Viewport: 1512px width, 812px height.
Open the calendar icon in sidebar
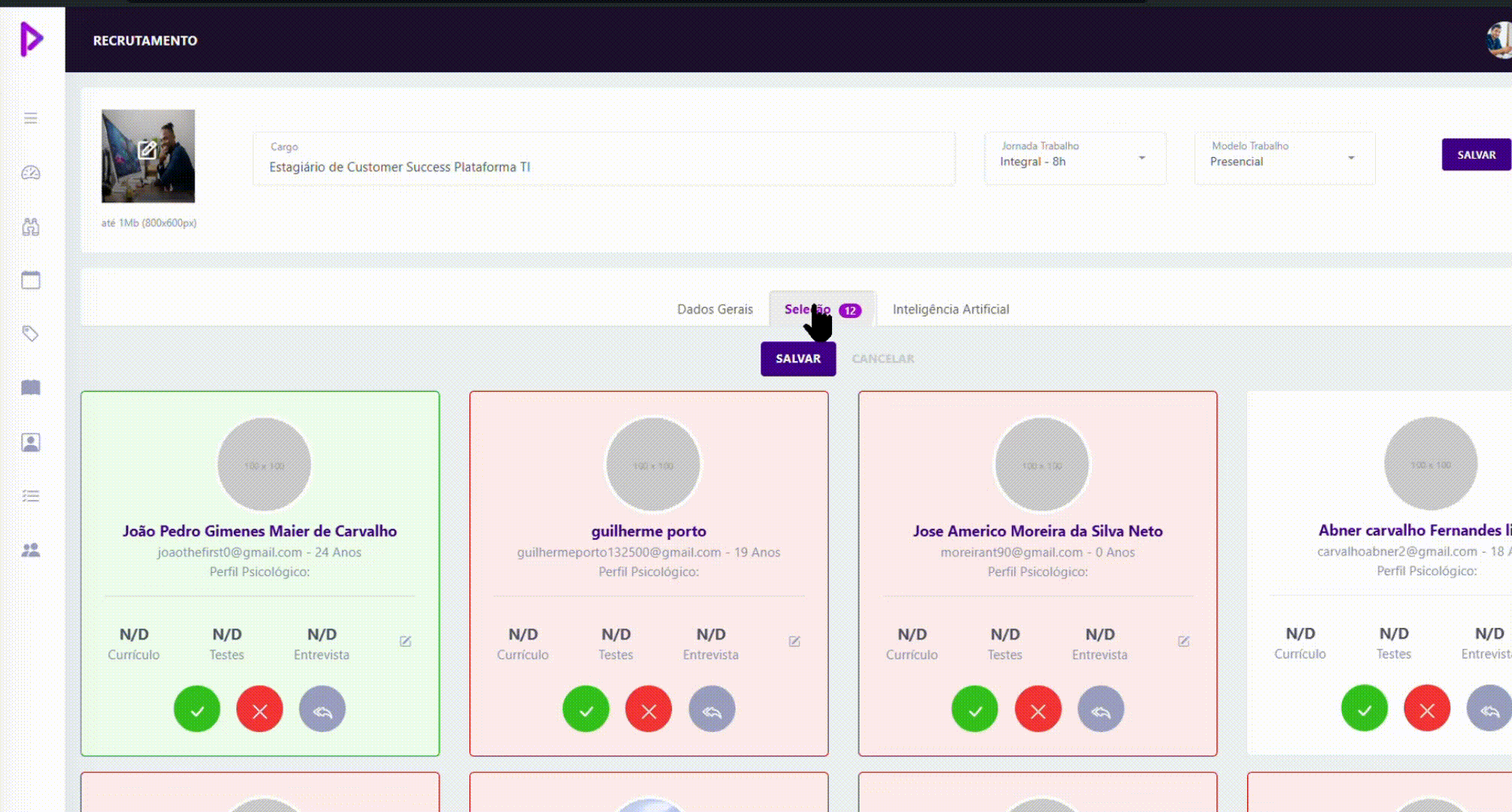[31, 280]
